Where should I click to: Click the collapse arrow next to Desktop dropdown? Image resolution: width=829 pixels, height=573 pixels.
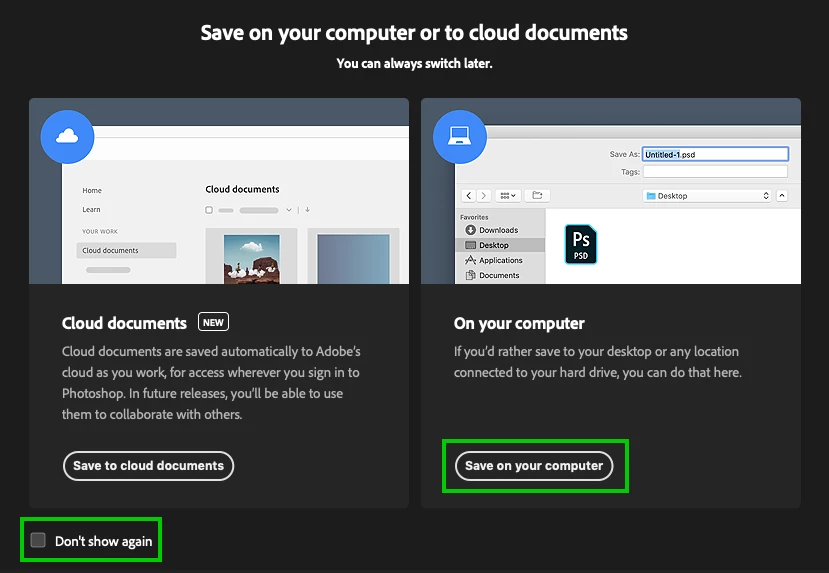pyautogui.click(x=782, y=196)
